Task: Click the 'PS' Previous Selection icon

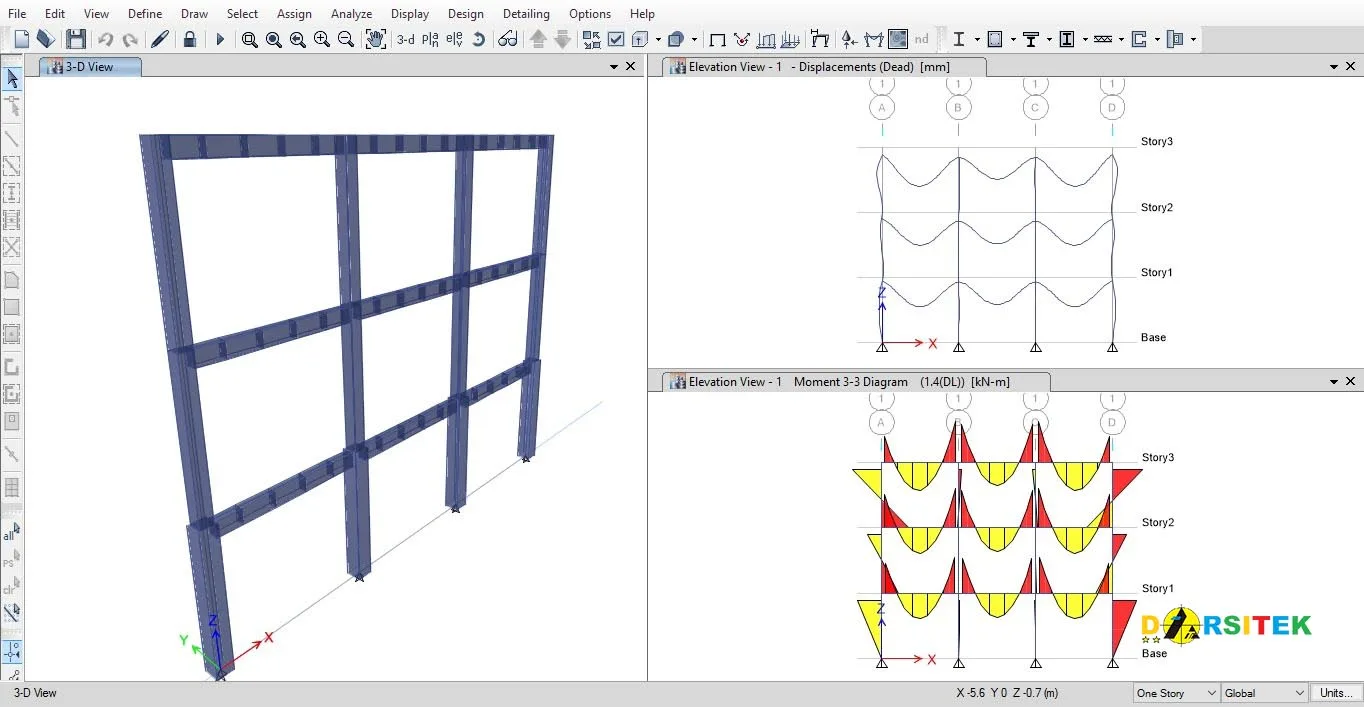Action: (x=11, y=560)
